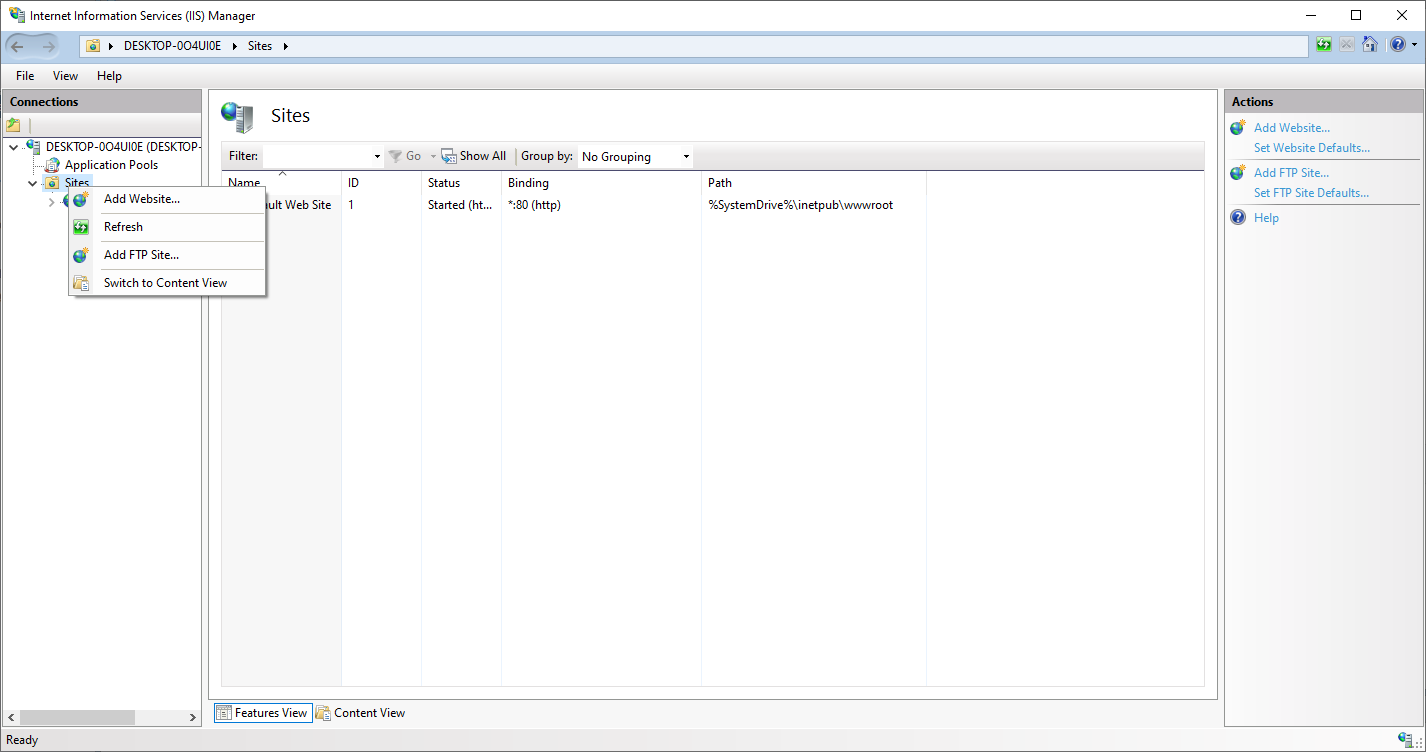Select the DESKTOP-0O4UI0E server in Connections tree
1426x752 pixels.
[123, 147]
